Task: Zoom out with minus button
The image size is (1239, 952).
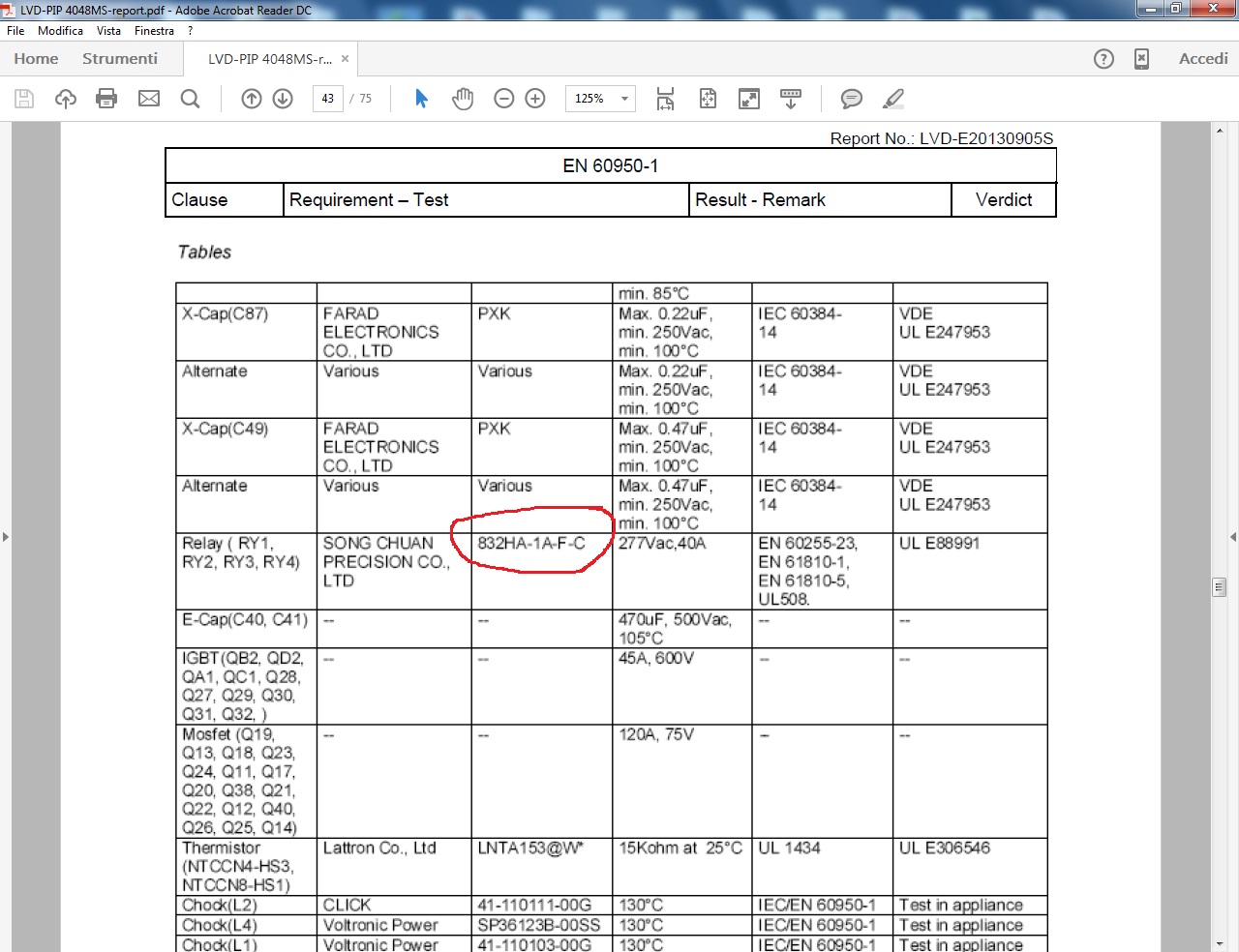Action: [503, 99]
